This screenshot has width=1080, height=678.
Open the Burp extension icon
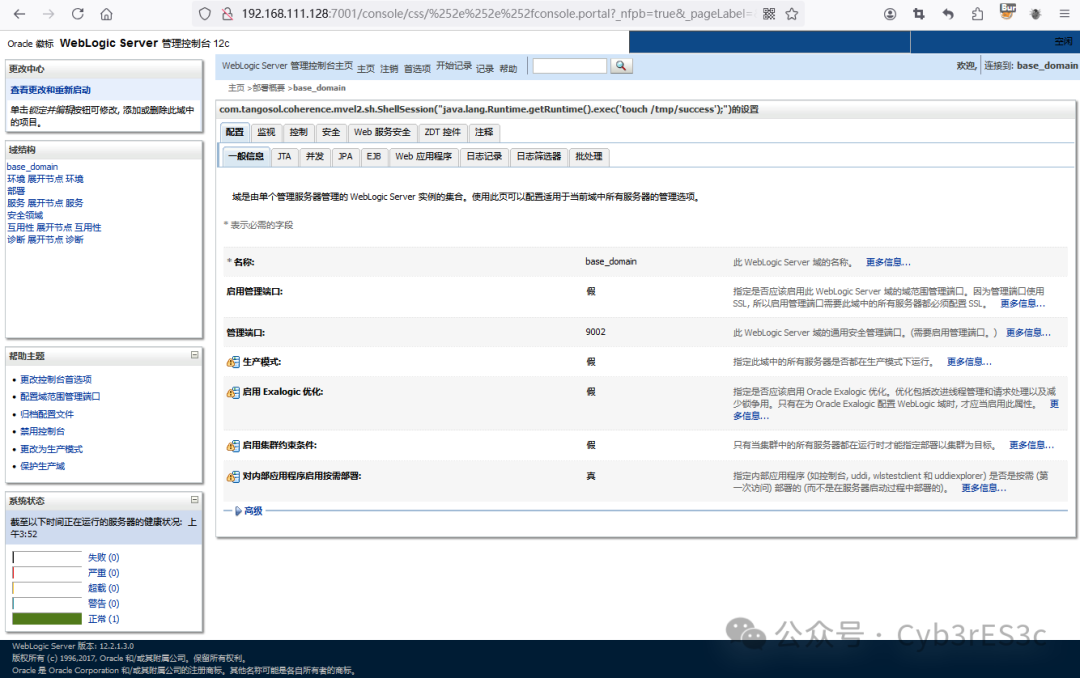point(1007,12)
